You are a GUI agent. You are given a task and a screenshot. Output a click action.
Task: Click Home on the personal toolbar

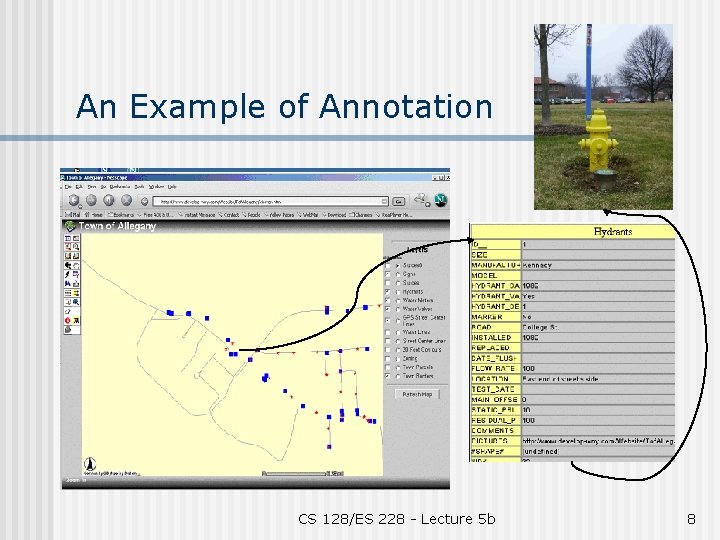[x=94, y=215]
